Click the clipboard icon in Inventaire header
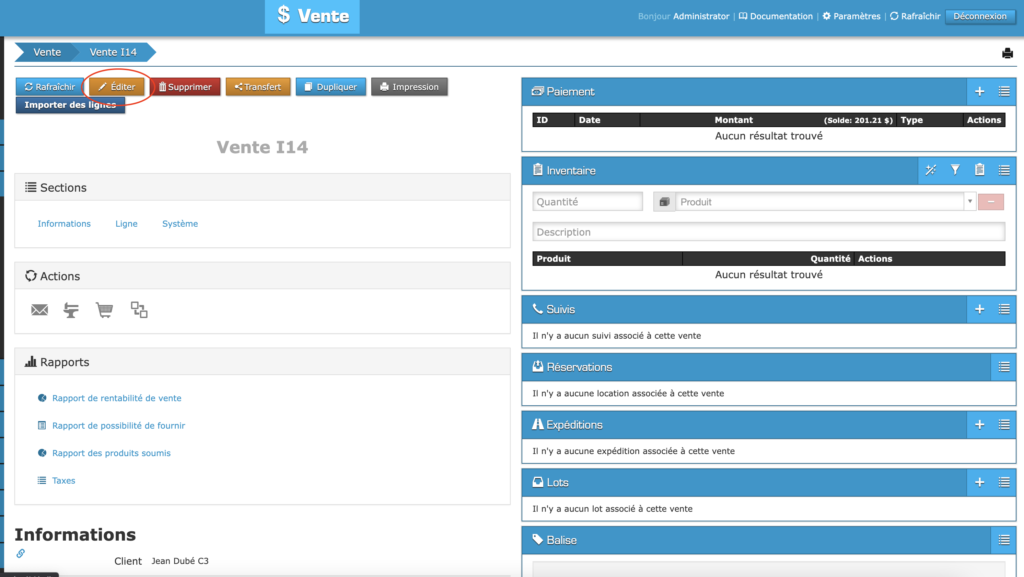1024x577 pixels. point(980,170)
